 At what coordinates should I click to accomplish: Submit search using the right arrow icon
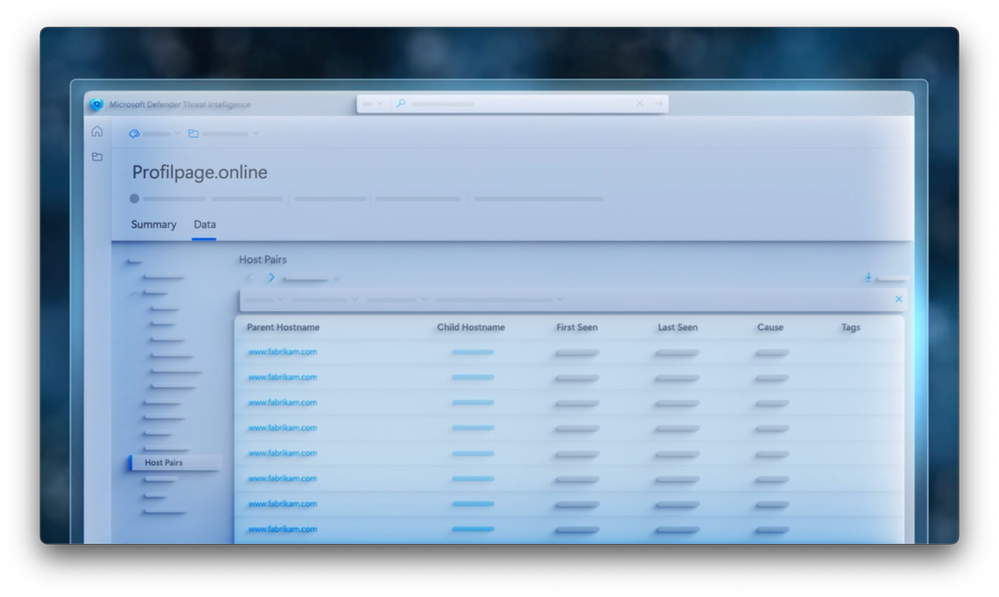pyautogui.click(x=658, y=103)
